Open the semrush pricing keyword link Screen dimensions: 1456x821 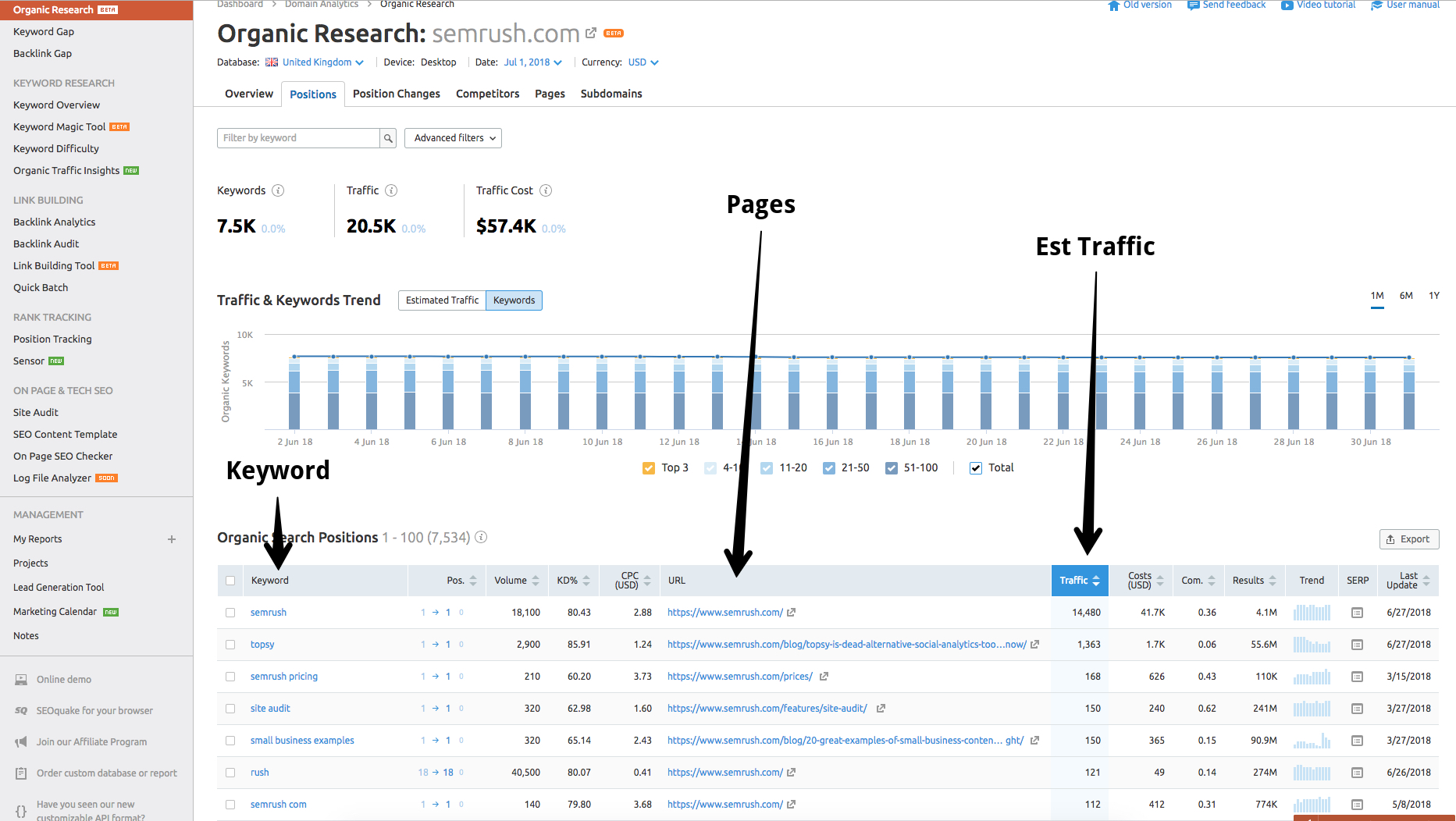click(283, 677)
